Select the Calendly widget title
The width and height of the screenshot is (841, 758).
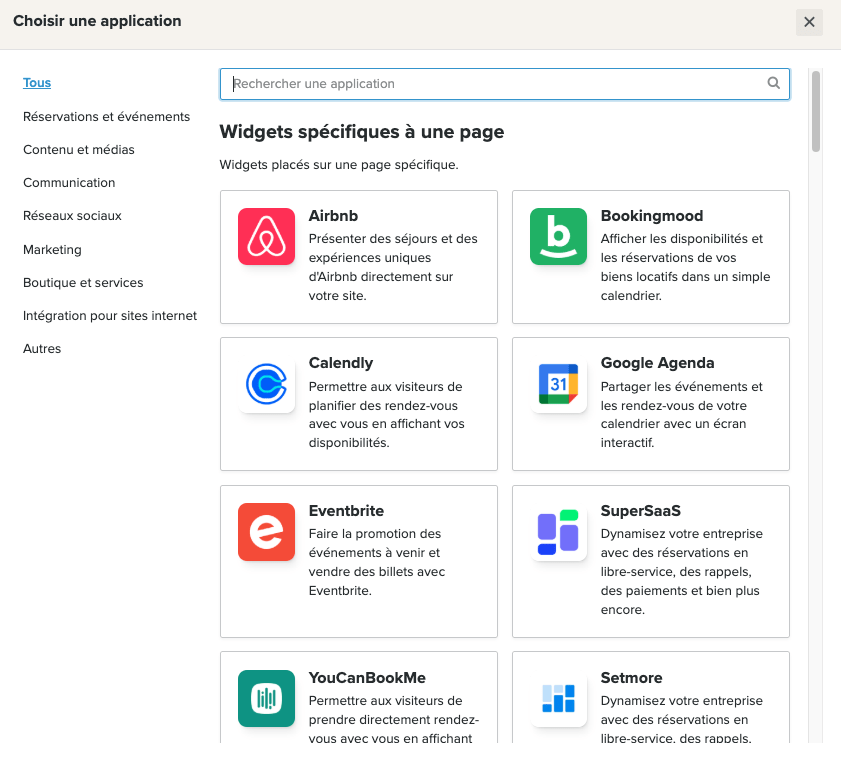click(x=341, y=363)
